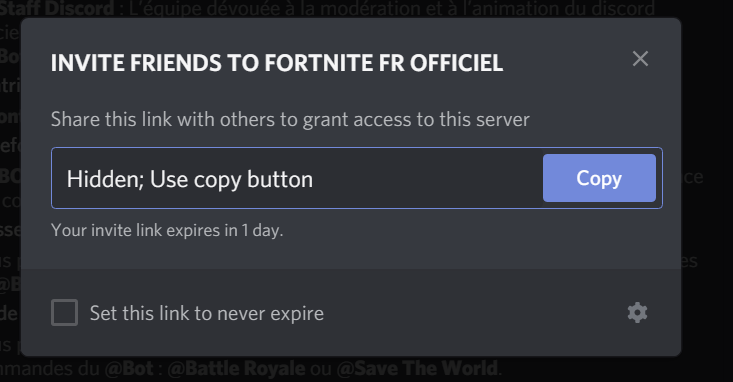Click the 'Invite Friends to Fortnite FR Officiel' title
The width and height of the screenshot is (733, 382).
point(277,63)
